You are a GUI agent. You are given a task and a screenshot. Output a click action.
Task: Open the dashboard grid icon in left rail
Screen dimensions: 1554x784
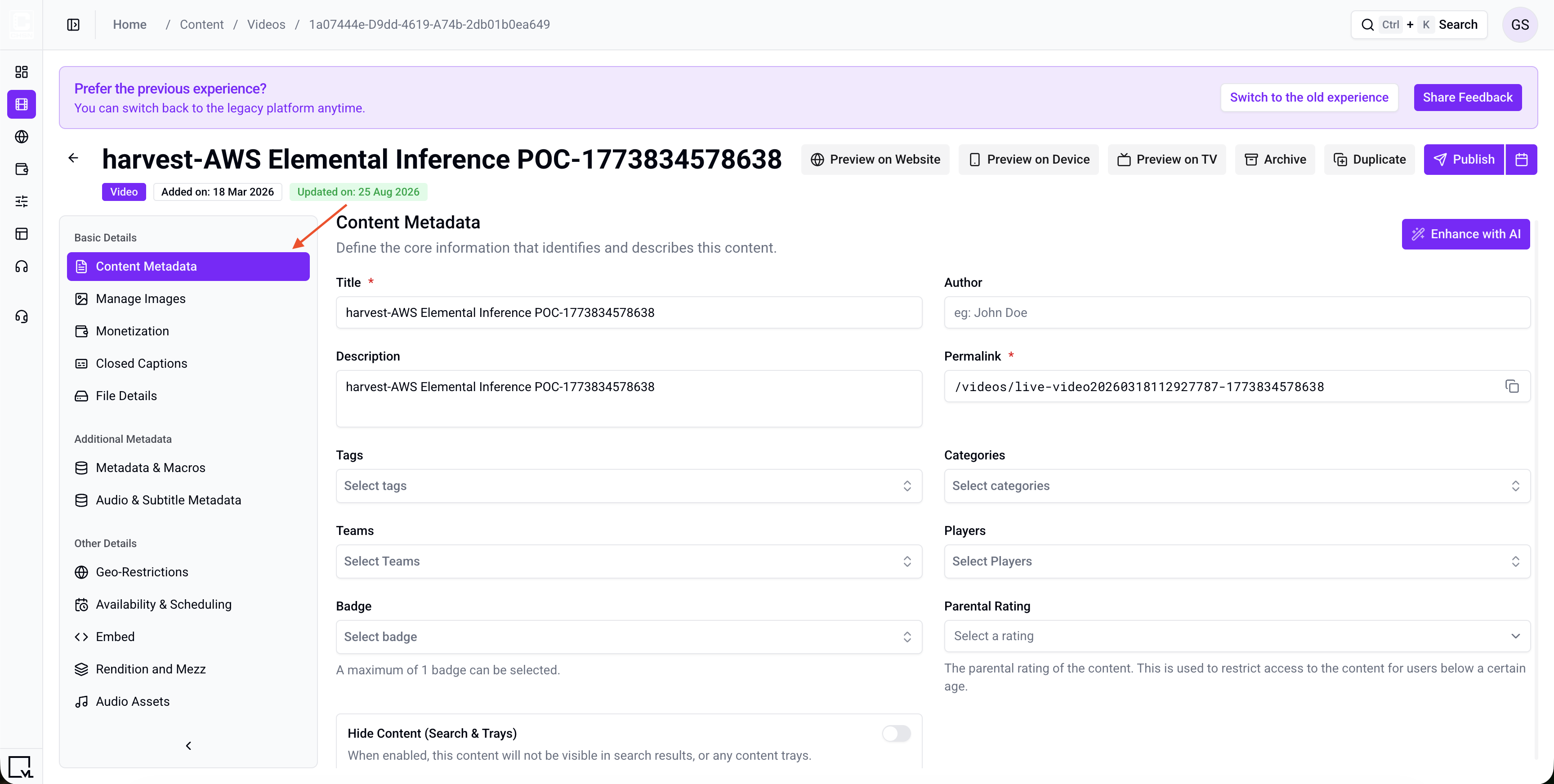click(x=22, y=72)
